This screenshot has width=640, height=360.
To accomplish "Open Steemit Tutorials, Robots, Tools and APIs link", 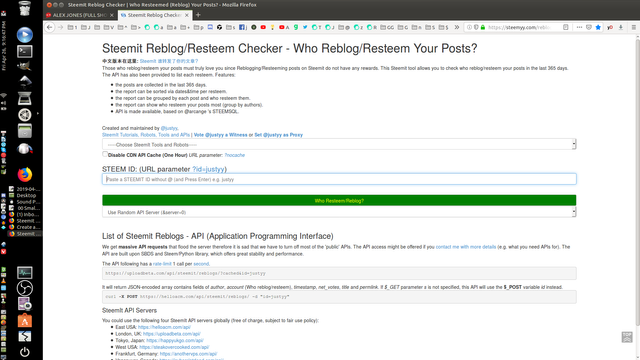I will point(146,135).
